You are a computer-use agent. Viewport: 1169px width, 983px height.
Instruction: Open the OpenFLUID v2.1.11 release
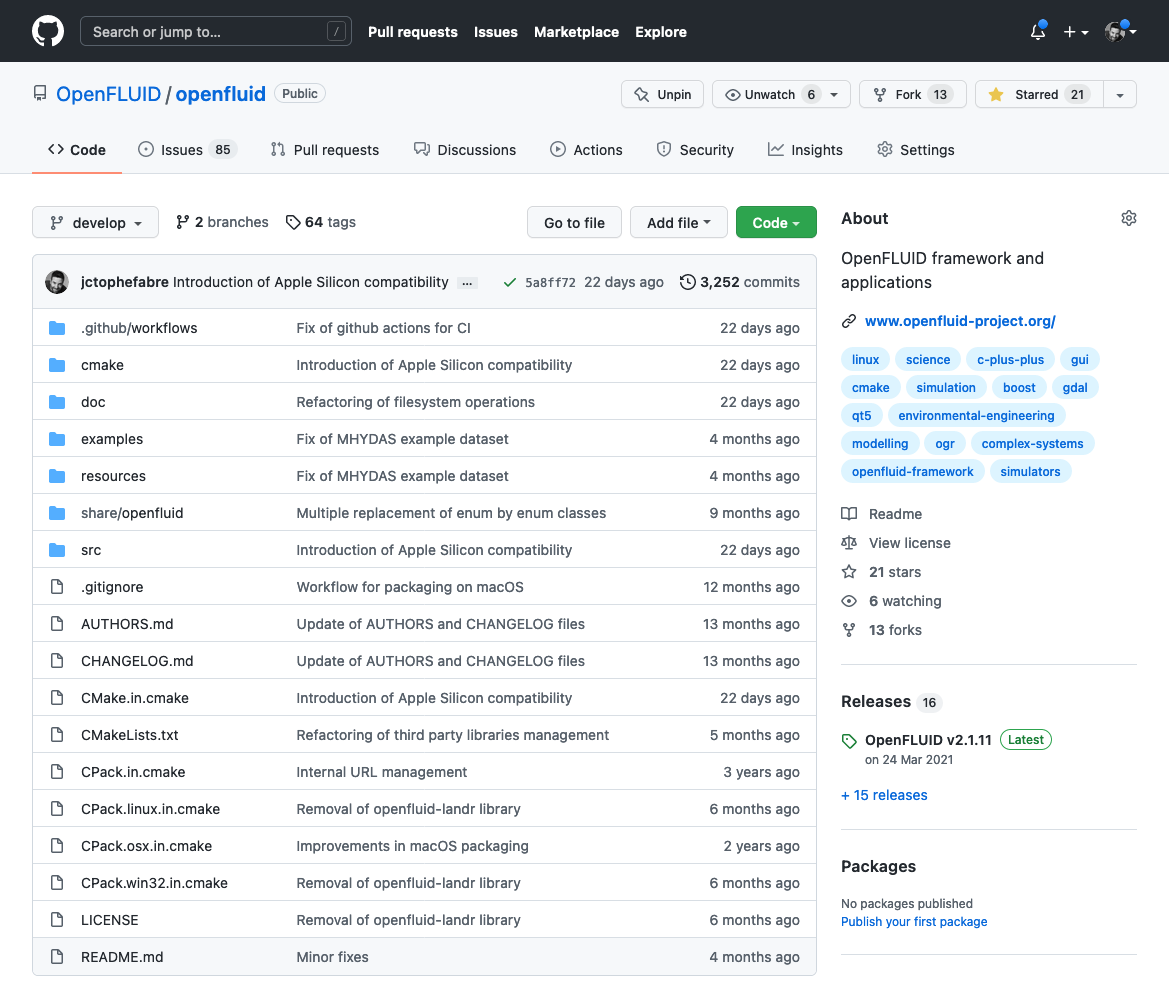(928, 740)
